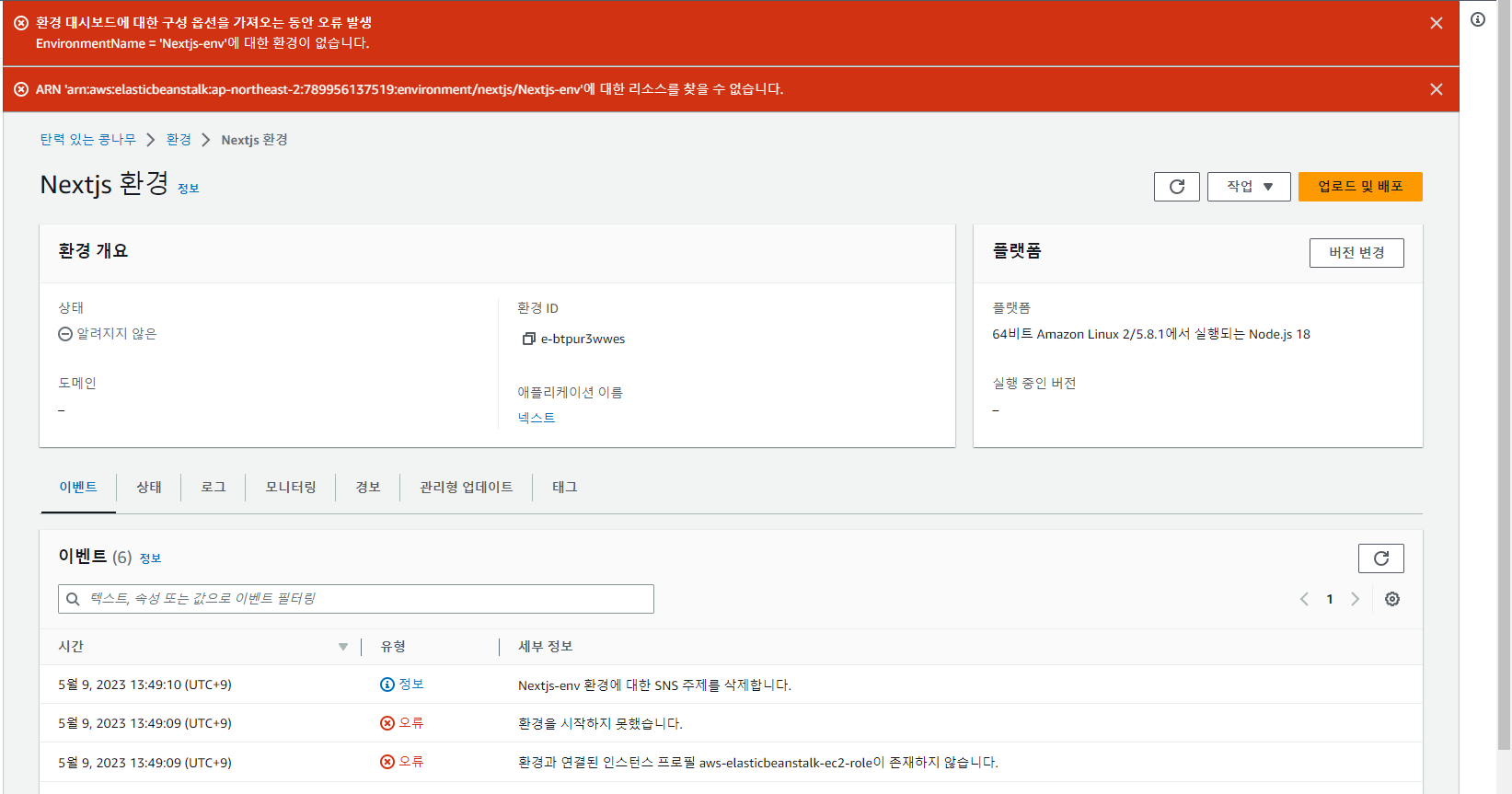Viewport: 1512px width, 794px height.
Task: Click the 5월 9, 2023 13:49:10 timestamp
Action: click(x=144, y=685)
